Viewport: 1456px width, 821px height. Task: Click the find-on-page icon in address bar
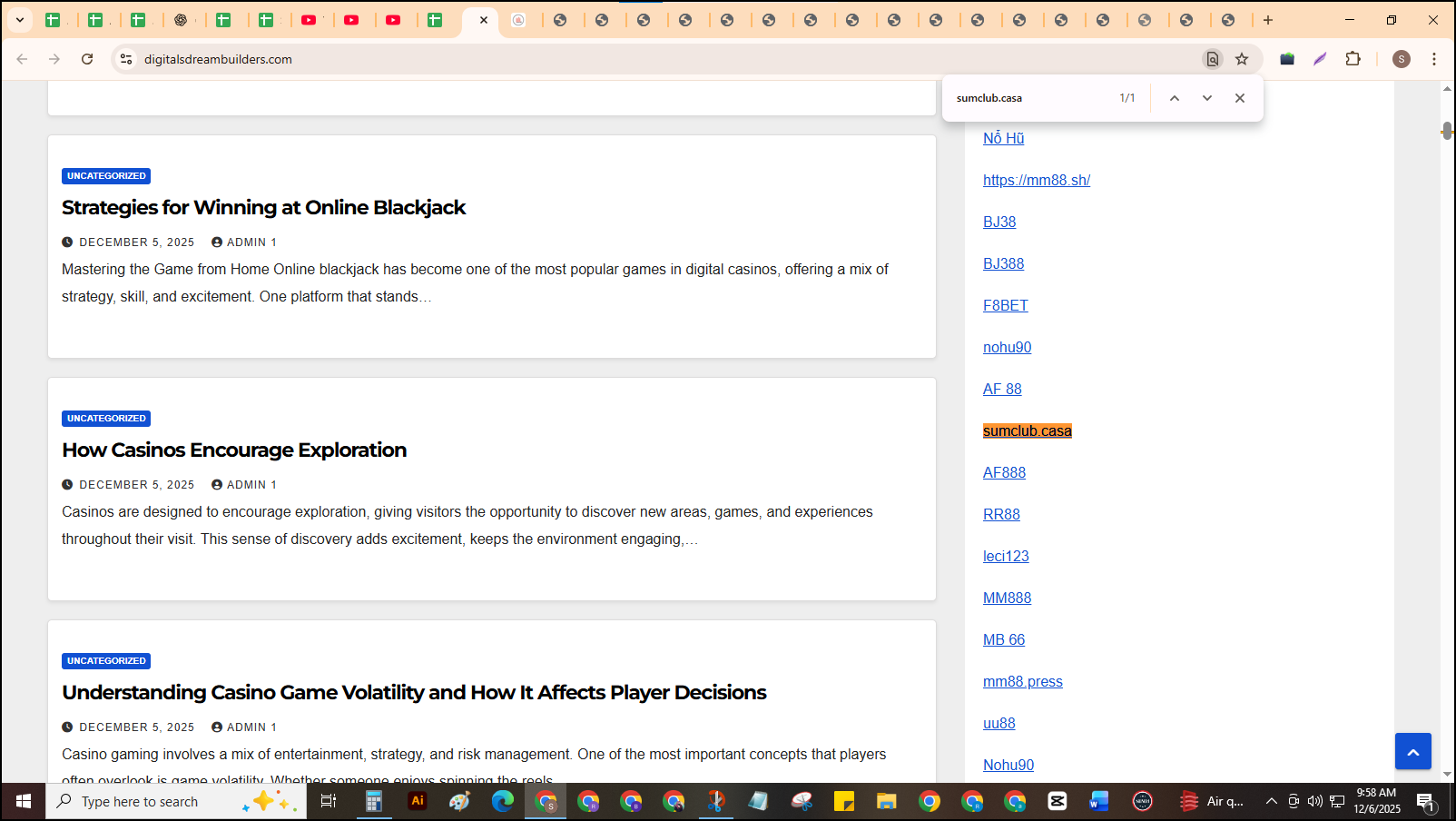click(1212, 59)
